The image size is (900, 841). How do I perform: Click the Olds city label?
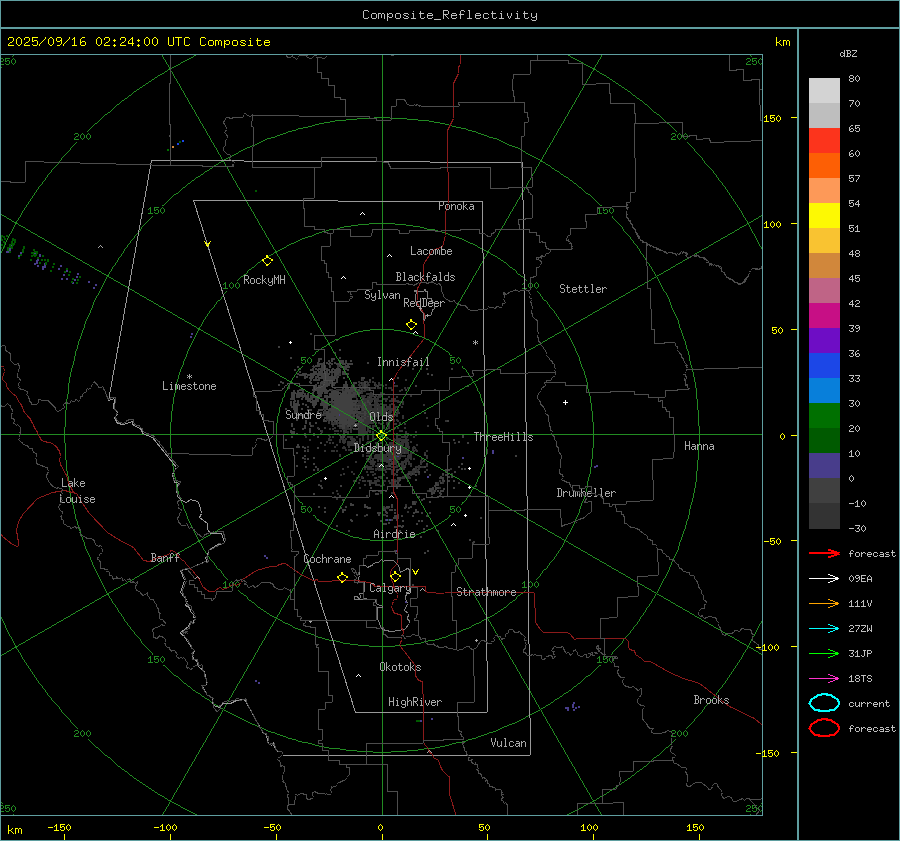(381, 416)
